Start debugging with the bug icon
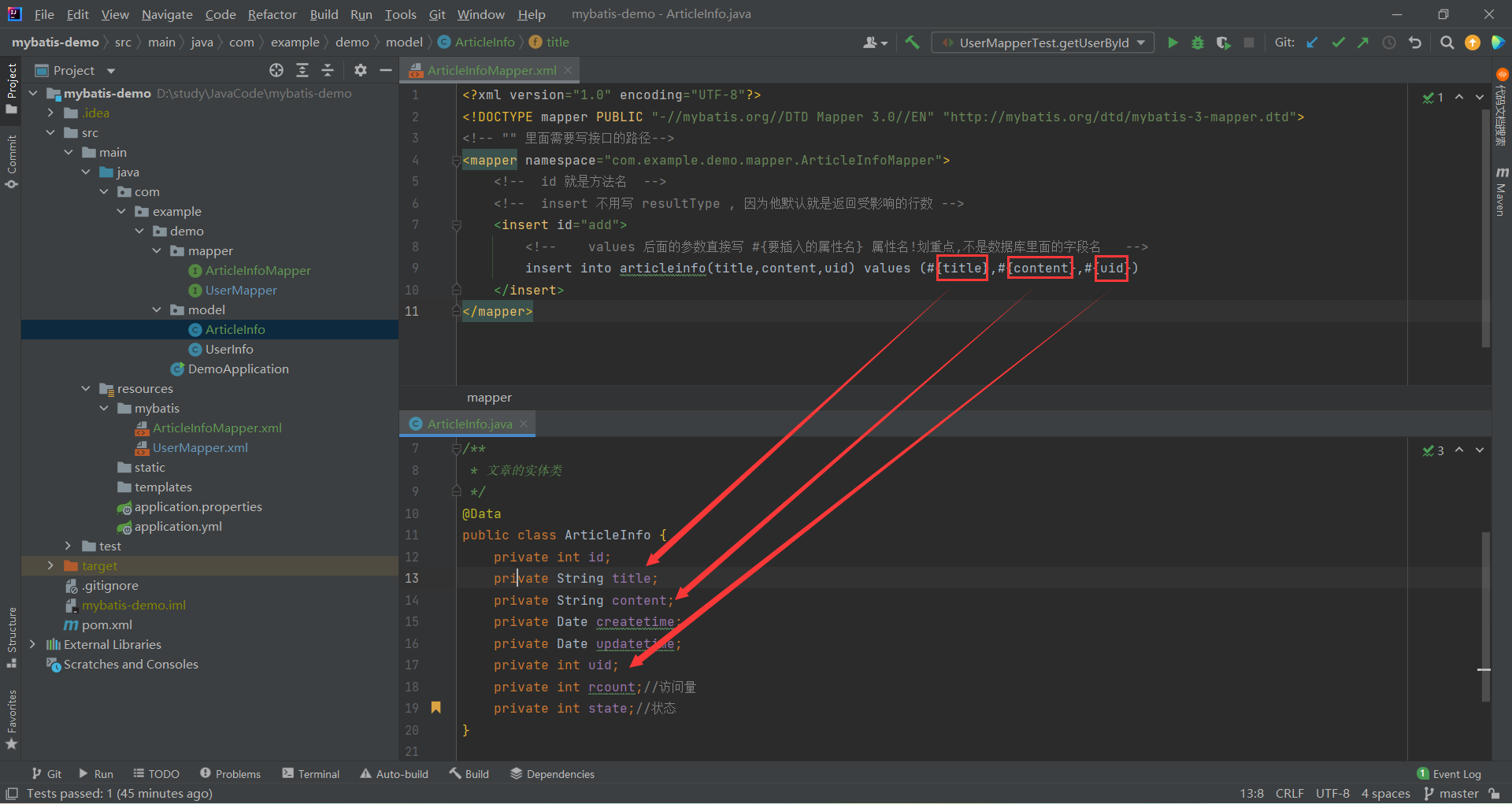 pos(1198,43)
